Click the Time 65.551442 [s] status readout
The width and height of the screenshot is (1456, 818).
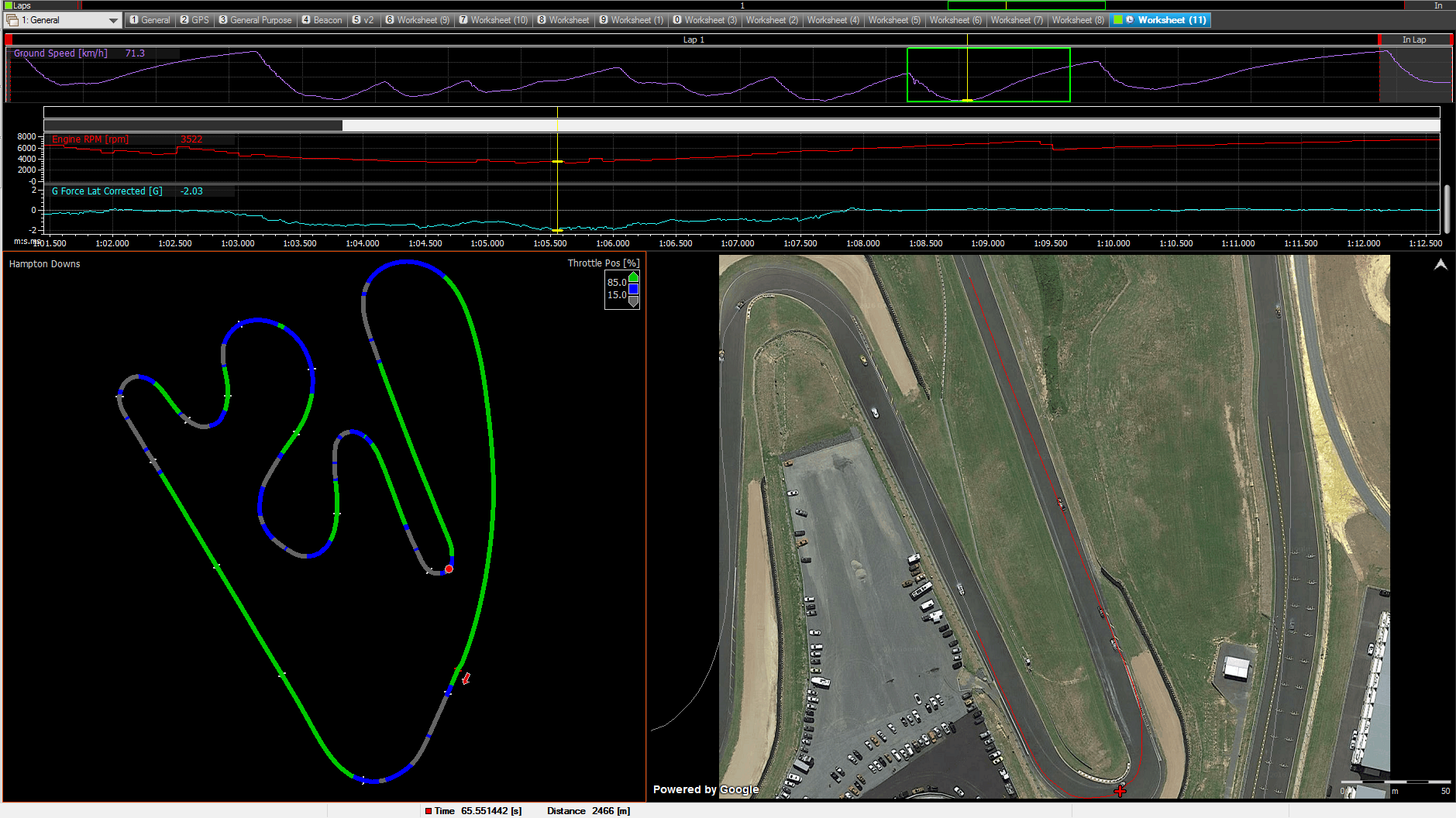coord(478,811)
